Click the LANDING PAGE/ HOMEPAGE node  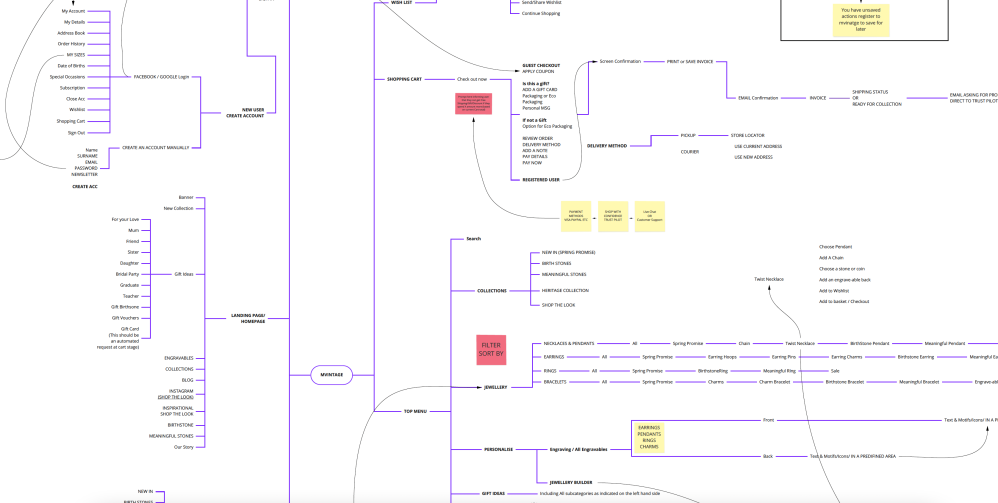click(x=248, y=318)
